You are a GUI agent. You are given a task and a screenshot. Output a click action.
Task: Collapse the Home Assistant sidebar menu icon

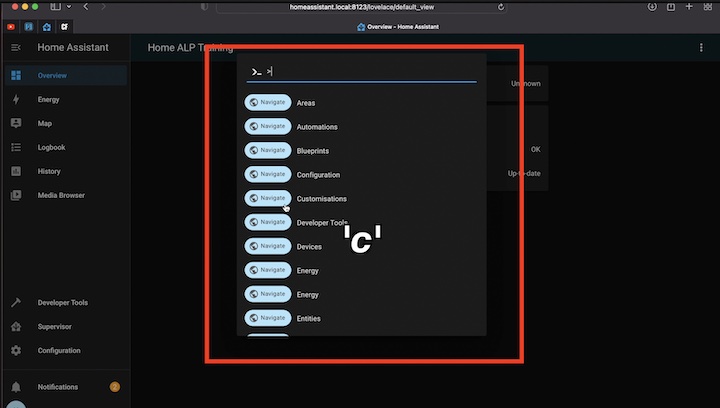16,47
